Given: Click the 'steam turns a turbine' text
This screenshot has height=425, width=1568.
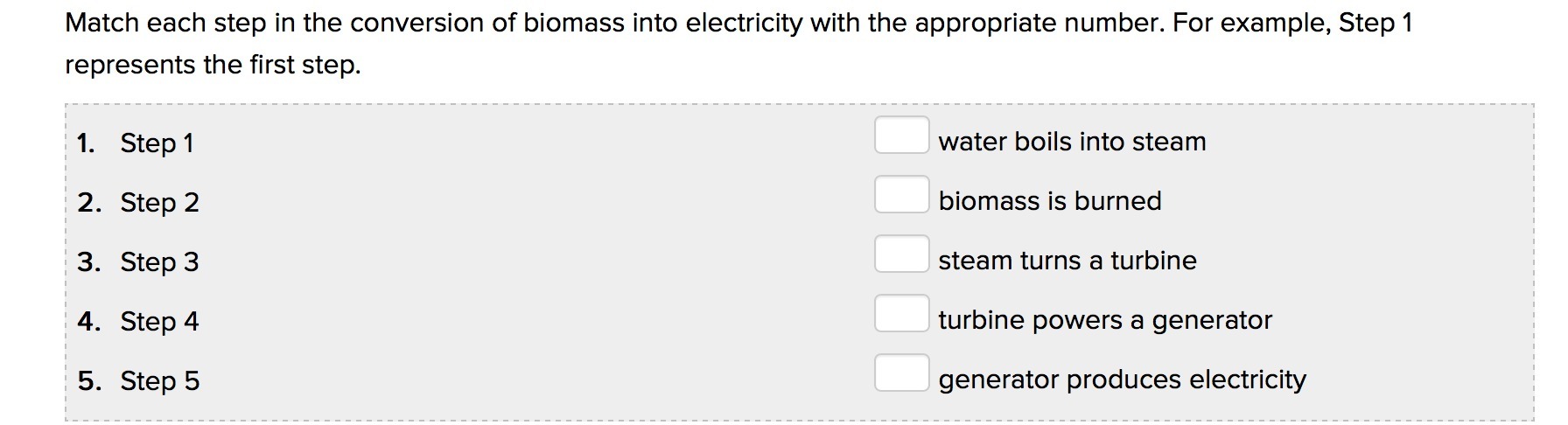Looking at the screenshot, I should (1067, 261).
